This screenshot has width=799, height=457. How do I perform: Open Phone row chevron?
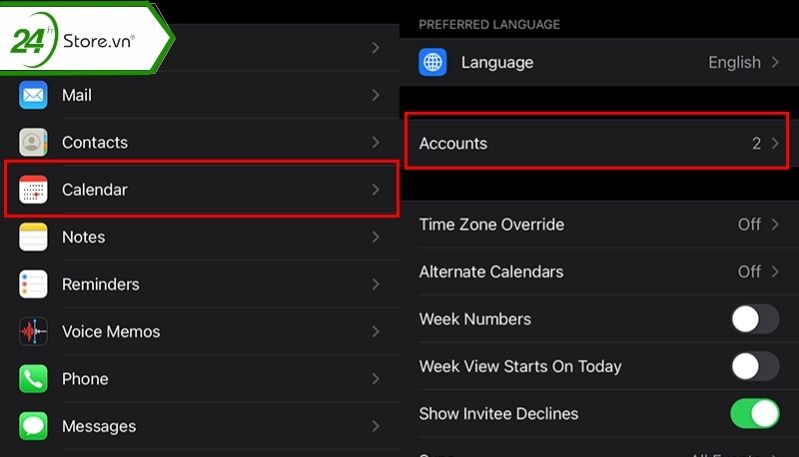[x=376, y=379]
